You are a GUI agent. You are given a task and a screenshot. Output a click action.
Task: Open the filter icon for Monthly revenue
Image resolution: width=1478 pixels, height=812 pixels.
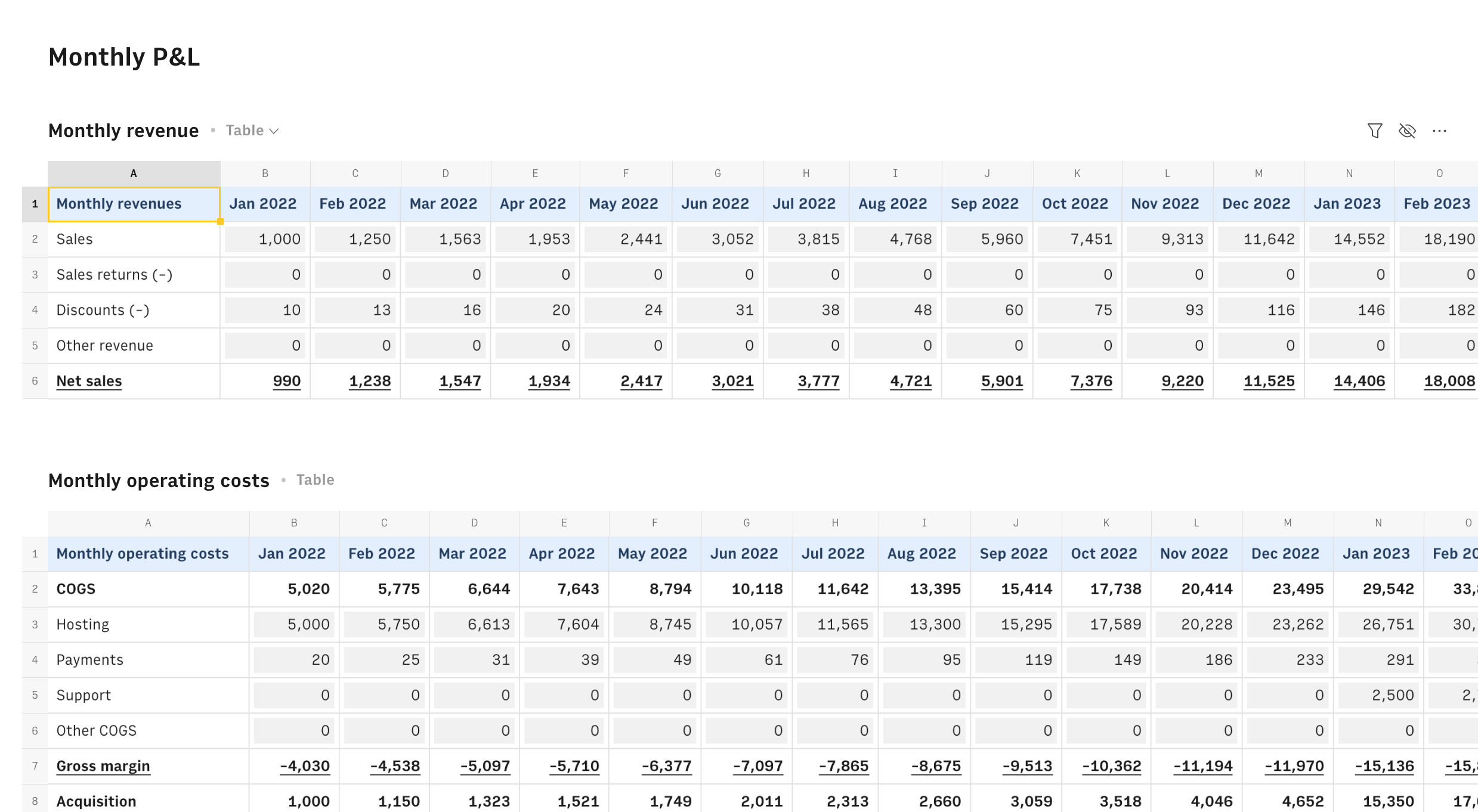tap(1375, 131)
